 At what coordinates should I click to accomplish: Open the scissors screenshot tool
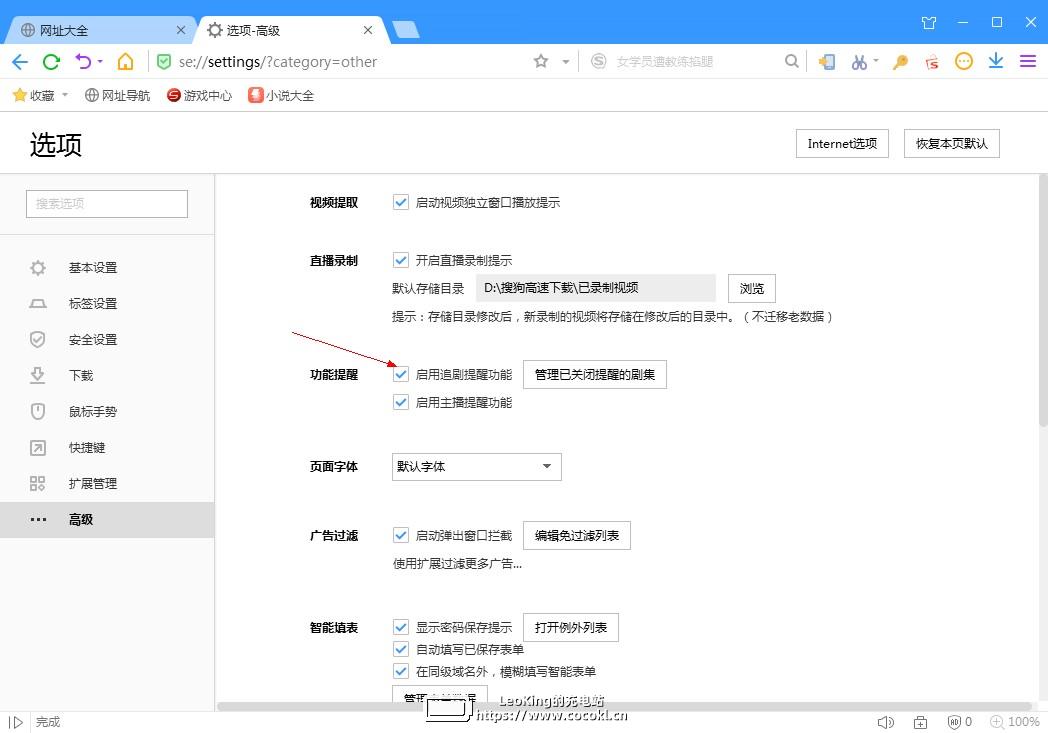coord(859,62)
